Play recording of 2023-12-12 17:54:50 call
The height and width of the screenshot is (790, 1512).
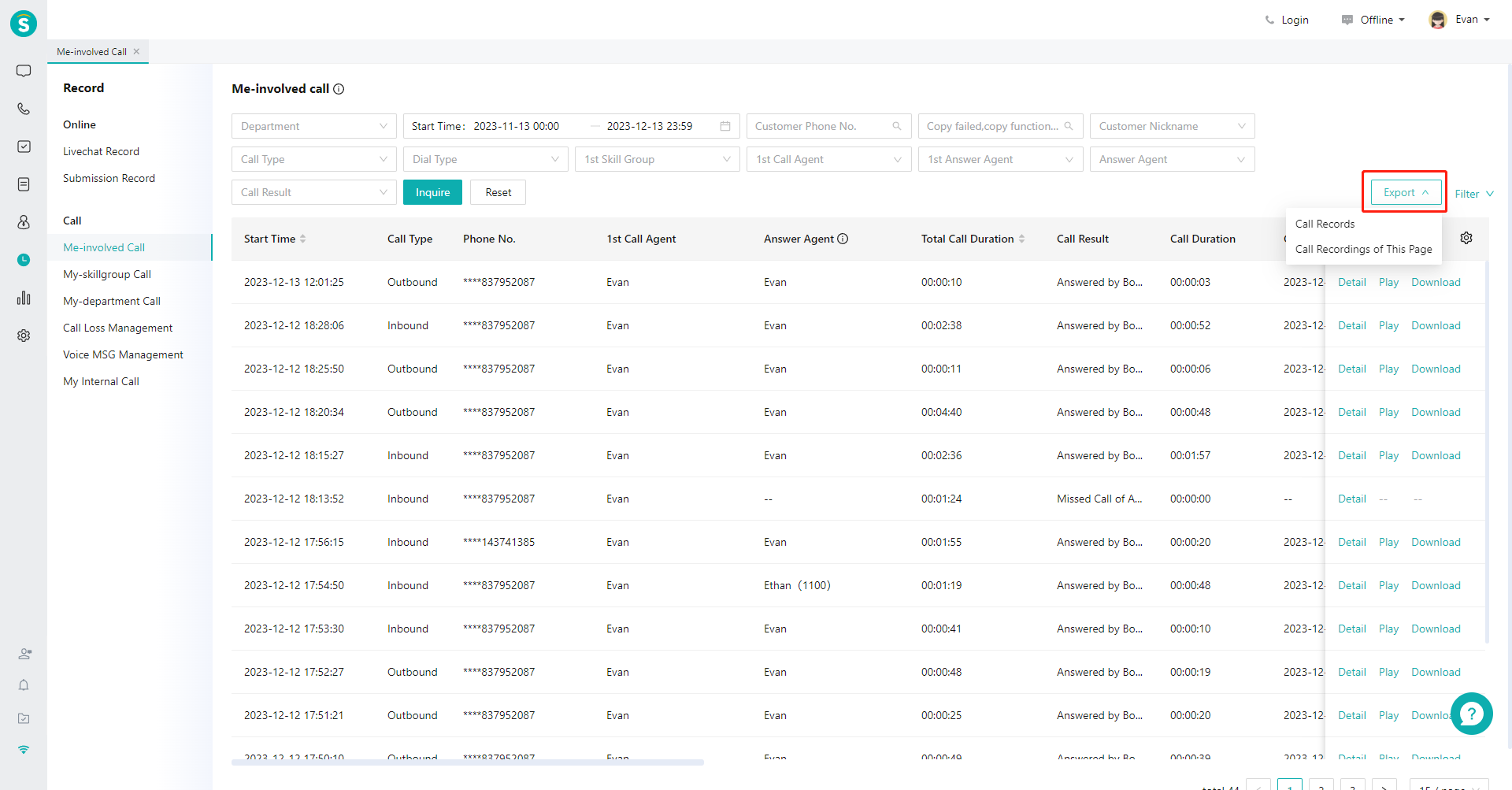[1388, 585]
